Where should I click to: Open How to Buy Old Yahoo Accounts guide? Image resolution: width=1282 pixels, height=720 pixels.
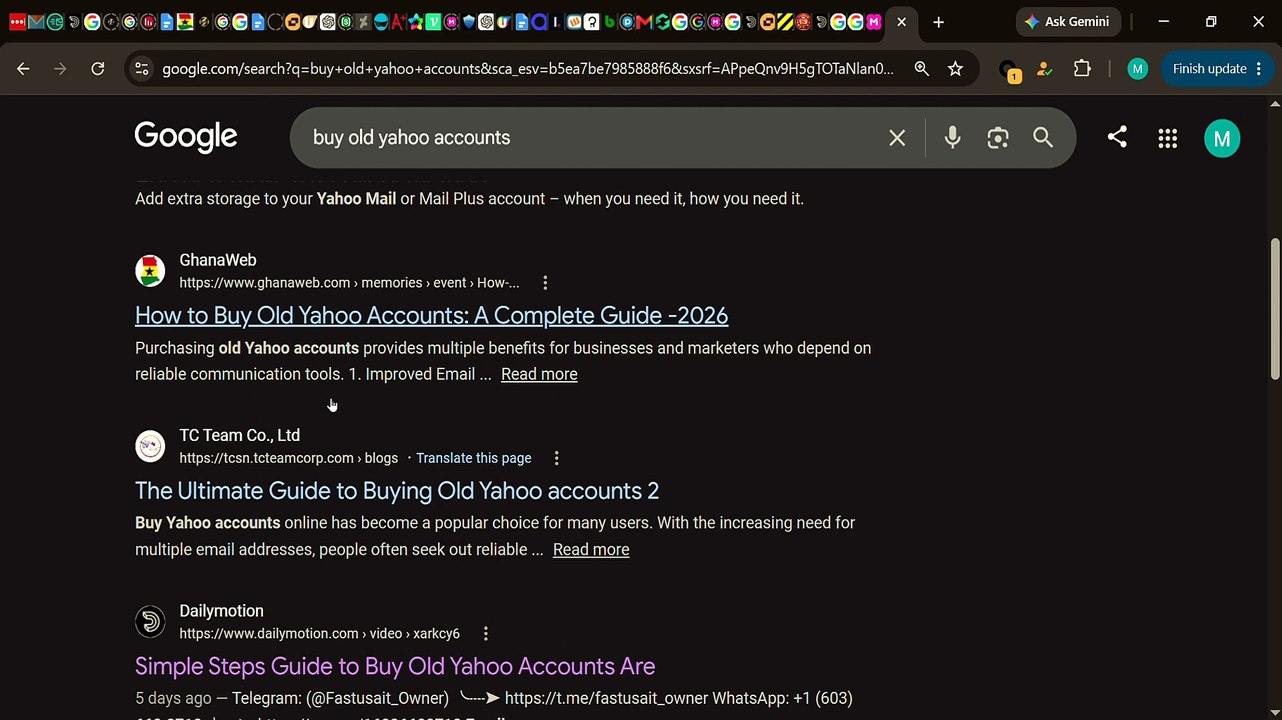pyautogui.click(x=431, y=315)
